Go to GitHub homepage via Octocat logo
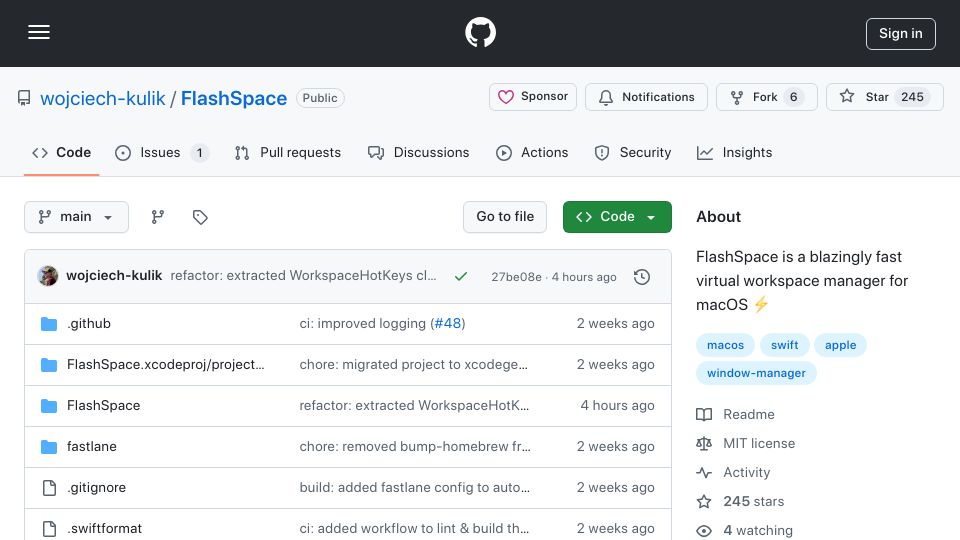 coord(480,32)
